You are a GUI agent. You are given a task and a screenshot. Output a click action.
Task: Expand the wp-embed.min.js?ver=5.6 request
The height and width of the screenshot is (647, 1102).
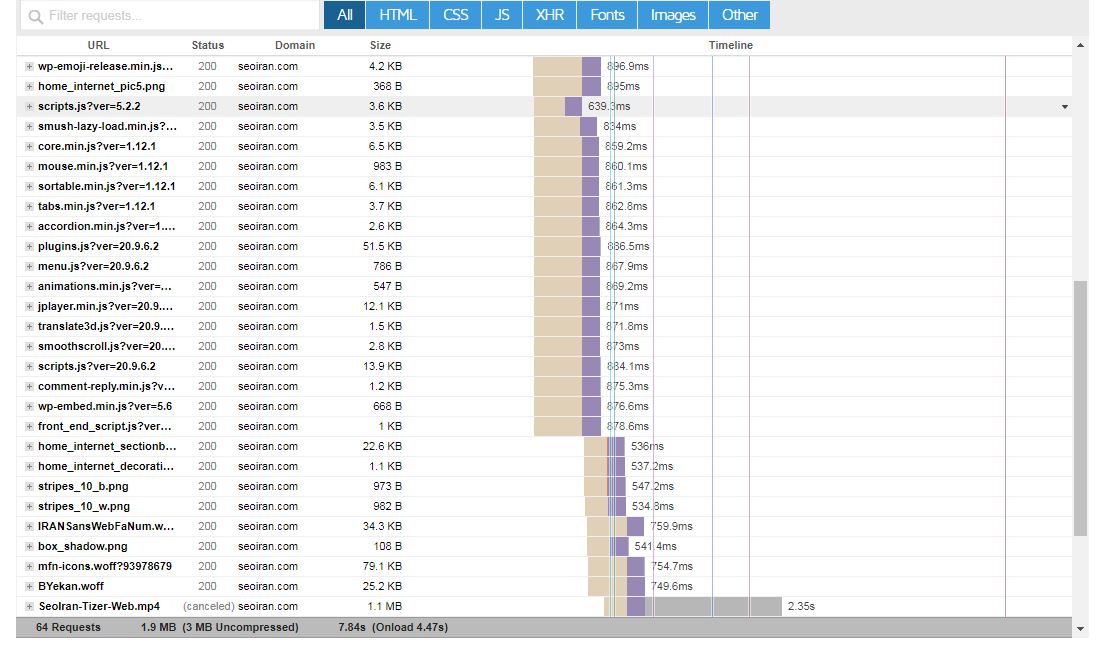click(30, 407)
